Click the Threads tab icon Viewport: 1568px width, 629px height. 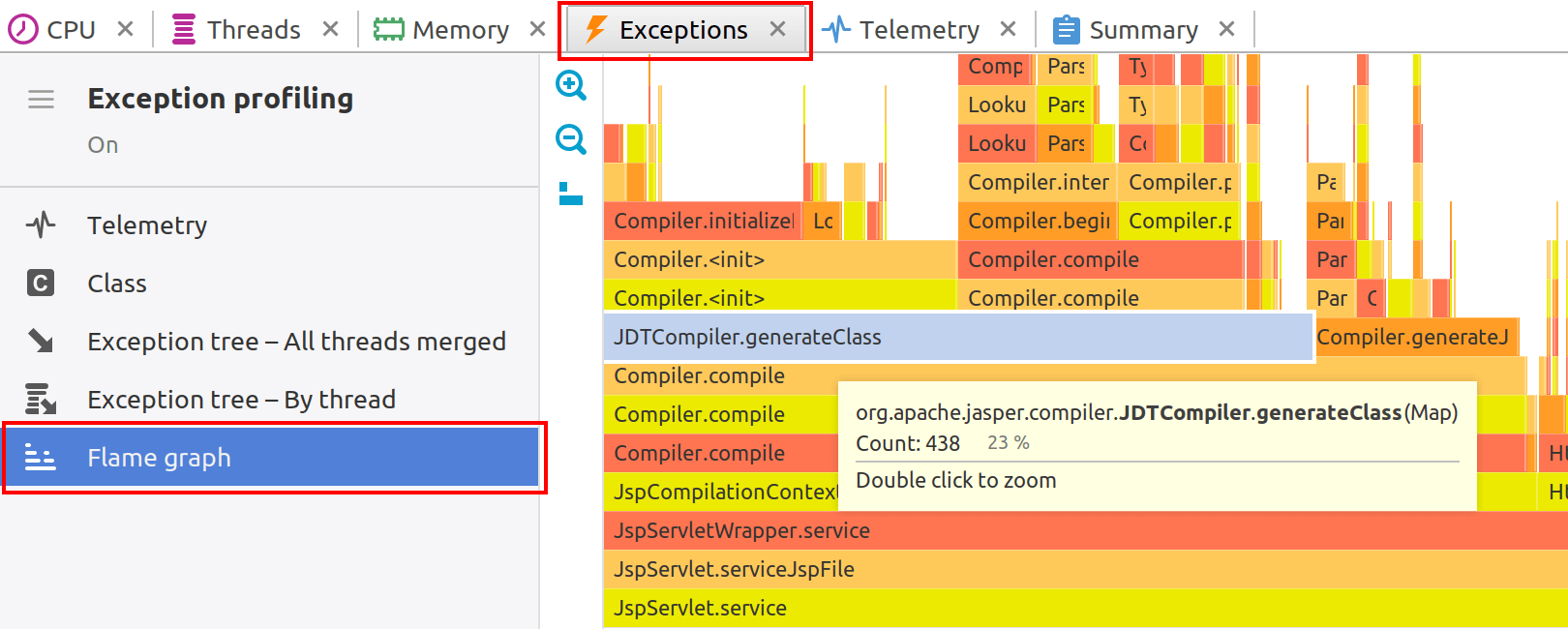184,30
